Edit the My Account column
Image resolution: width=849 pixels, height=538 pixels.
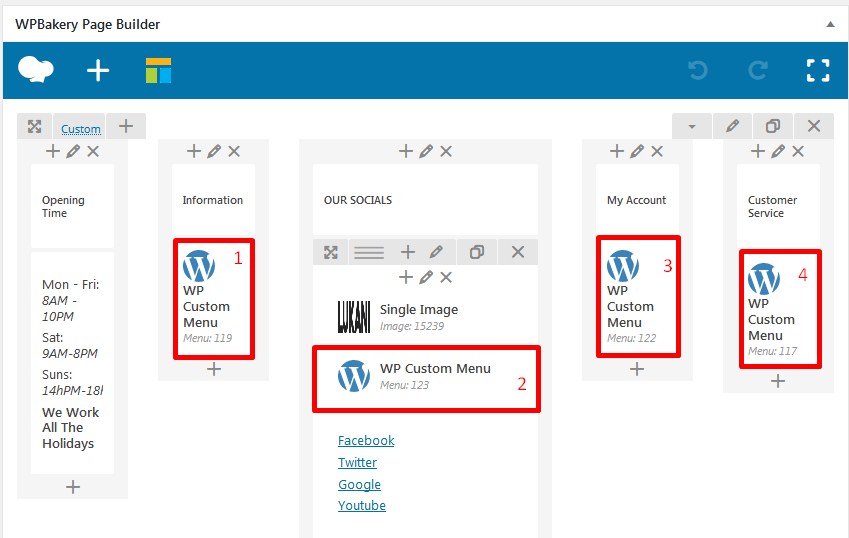[x=637, y=152]
